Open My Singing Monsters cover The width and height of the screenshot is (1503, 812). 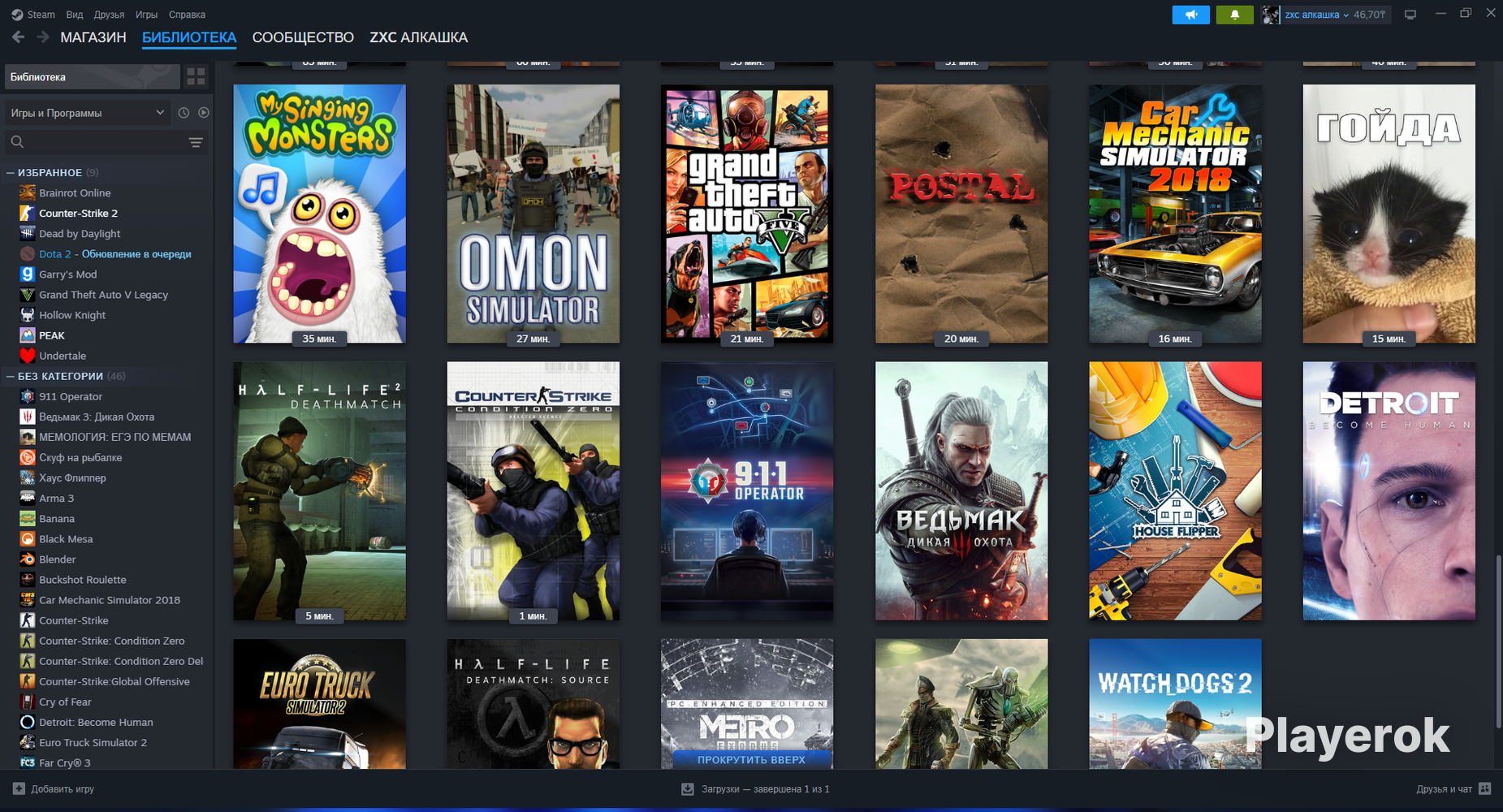(319, 214)
